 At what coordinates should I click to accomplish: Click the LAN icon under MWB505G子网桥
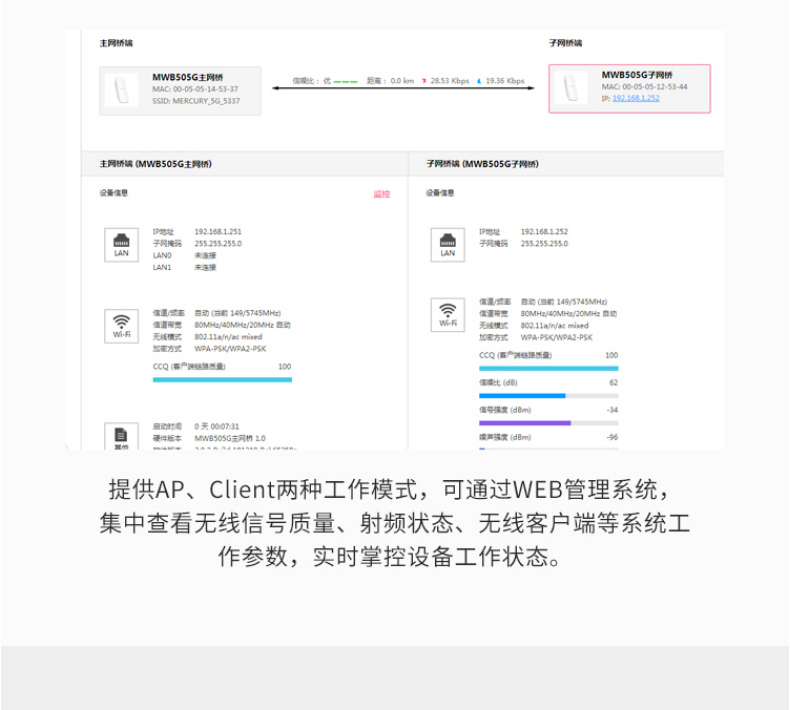(x=447, y=245)
